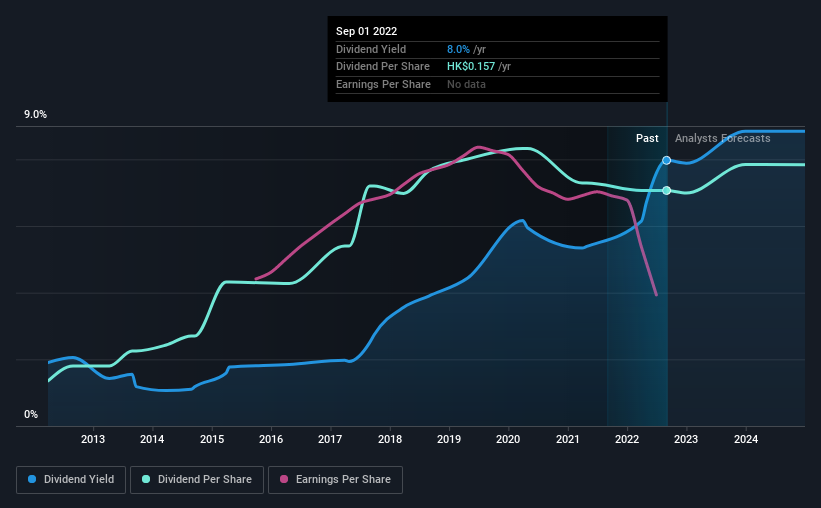The height and width of the screenshot is (508, 821).
Task: Click the pink Earnings Per Share legend dot
Action: coord(284,480)
